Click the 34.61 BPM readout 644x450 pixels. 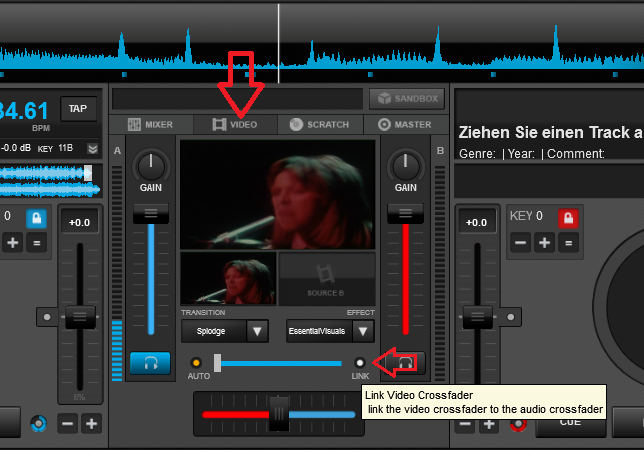tap(24, 110)
